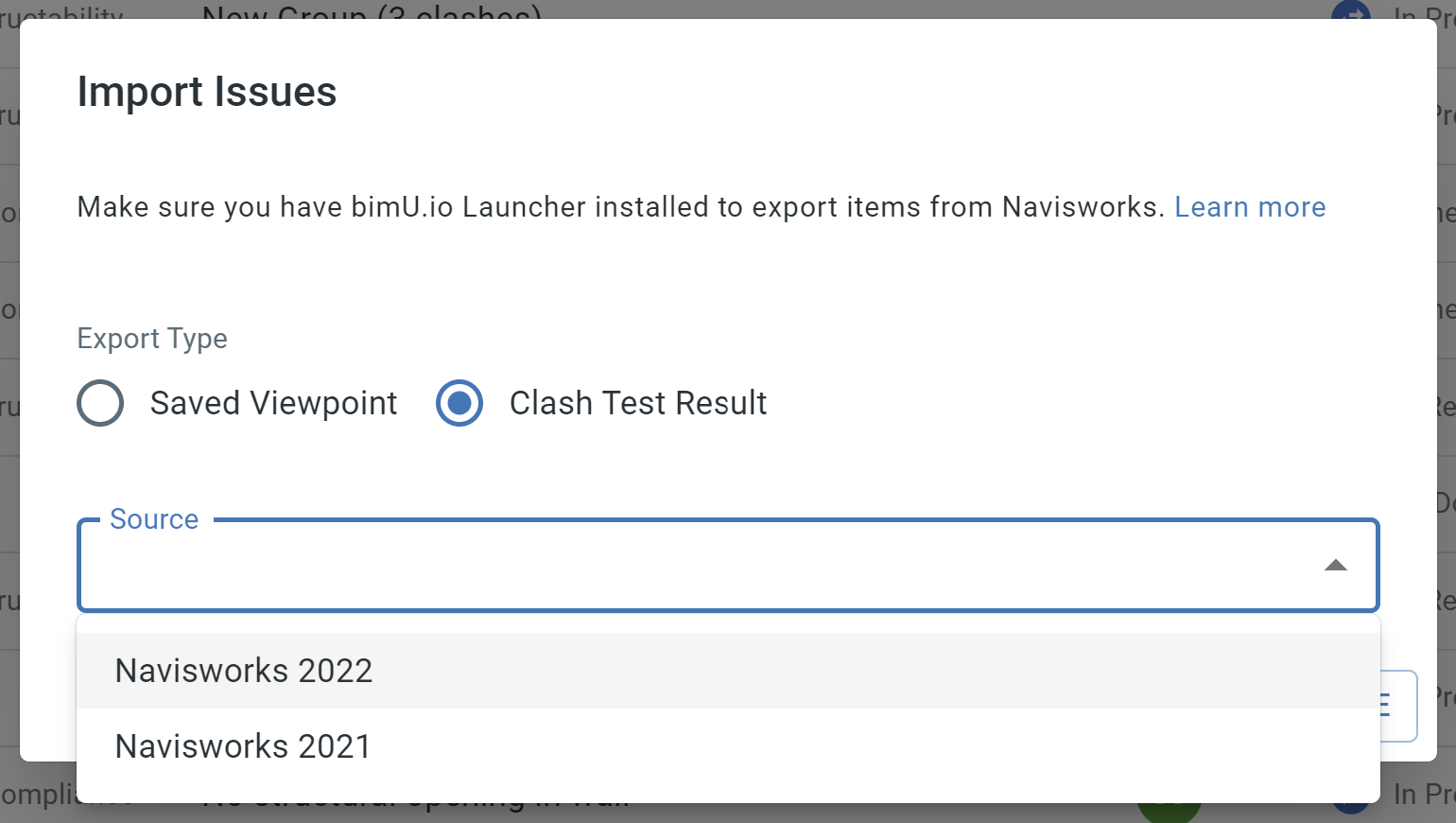Screen dimensions: 1456x823
Task: Click the bottom-right In Pr… status text
Action: 1425,794
